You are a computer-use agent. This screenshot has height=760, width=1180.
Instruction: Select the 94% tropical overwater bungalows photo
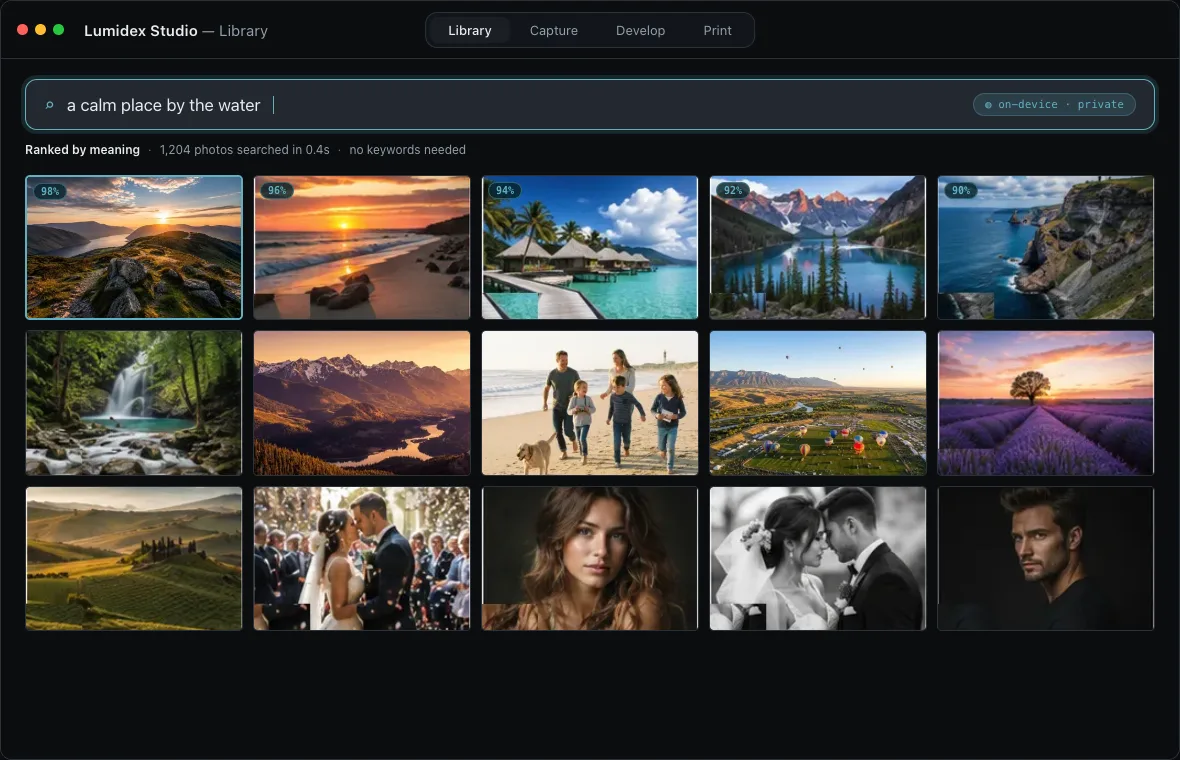590,248
